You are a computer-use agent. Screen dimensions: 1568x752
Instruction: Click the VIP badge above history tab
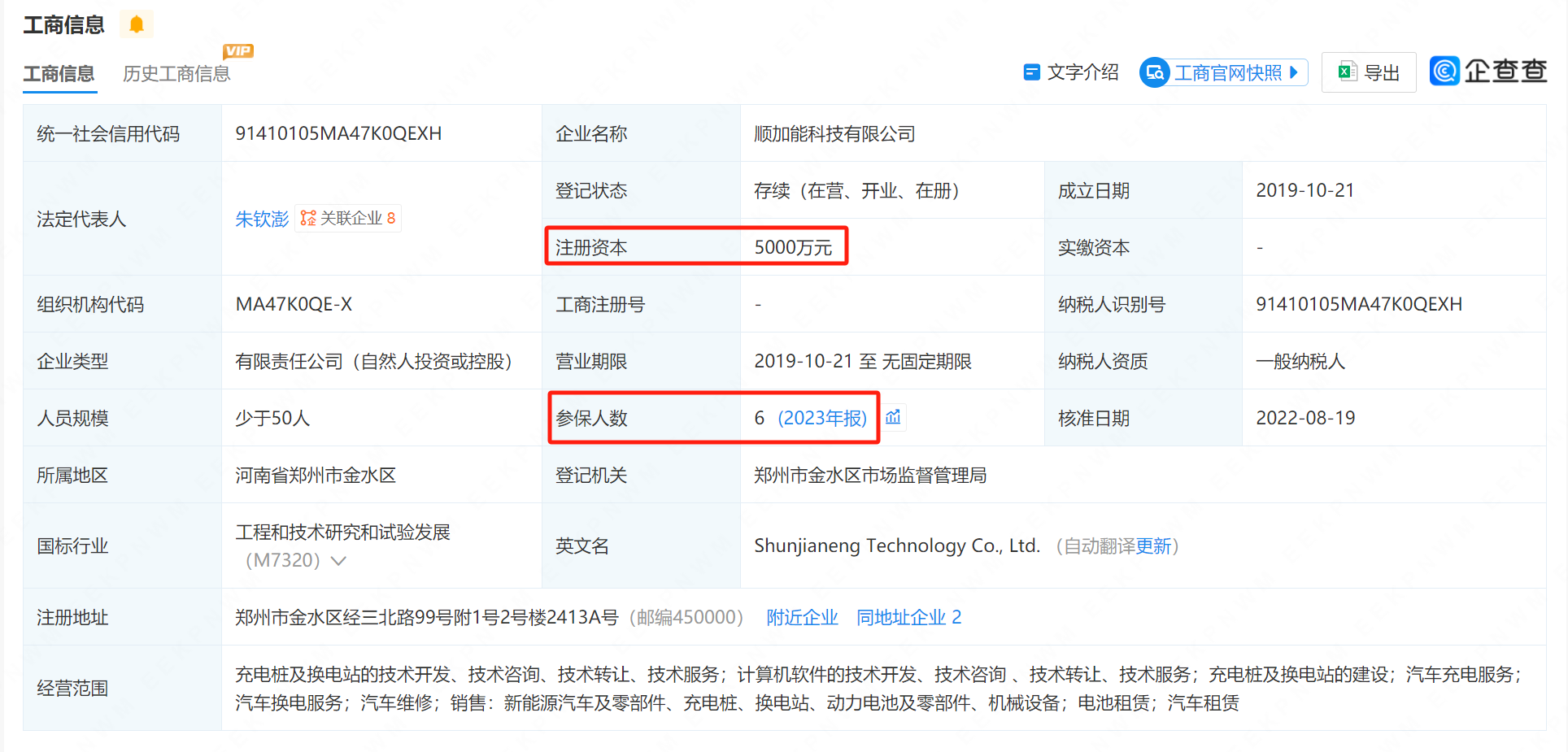tap(237, 51)
